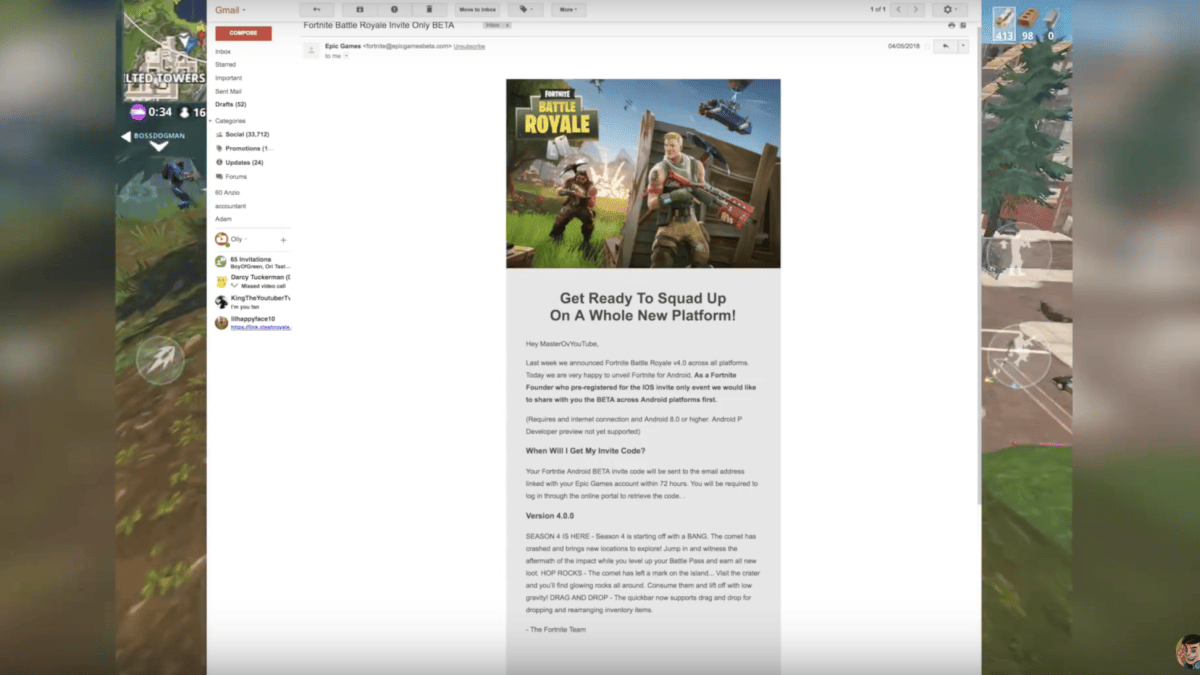Expand the 'to me' recipient details arrow
Screen dimensions: 1200x675
(x=346, y=56)
